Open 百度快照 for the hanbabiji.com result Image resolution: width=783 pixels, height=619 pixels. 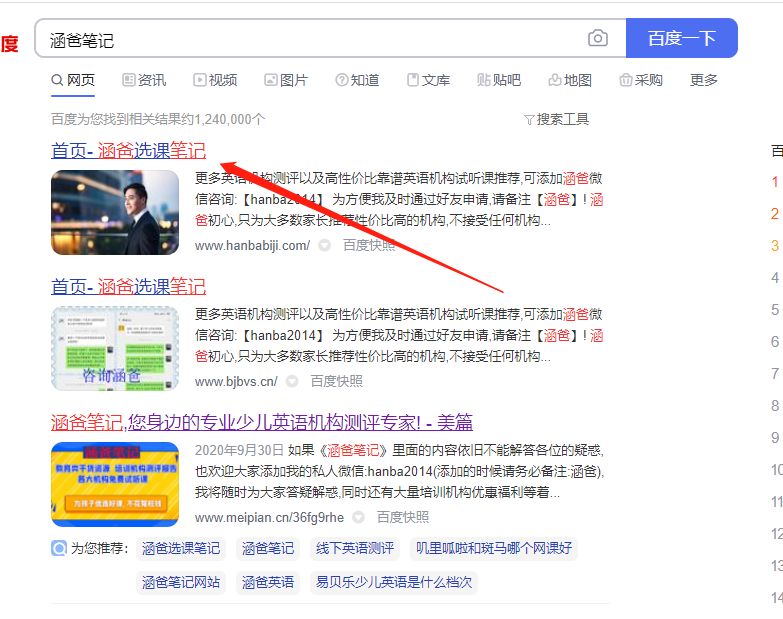[369, 246]
